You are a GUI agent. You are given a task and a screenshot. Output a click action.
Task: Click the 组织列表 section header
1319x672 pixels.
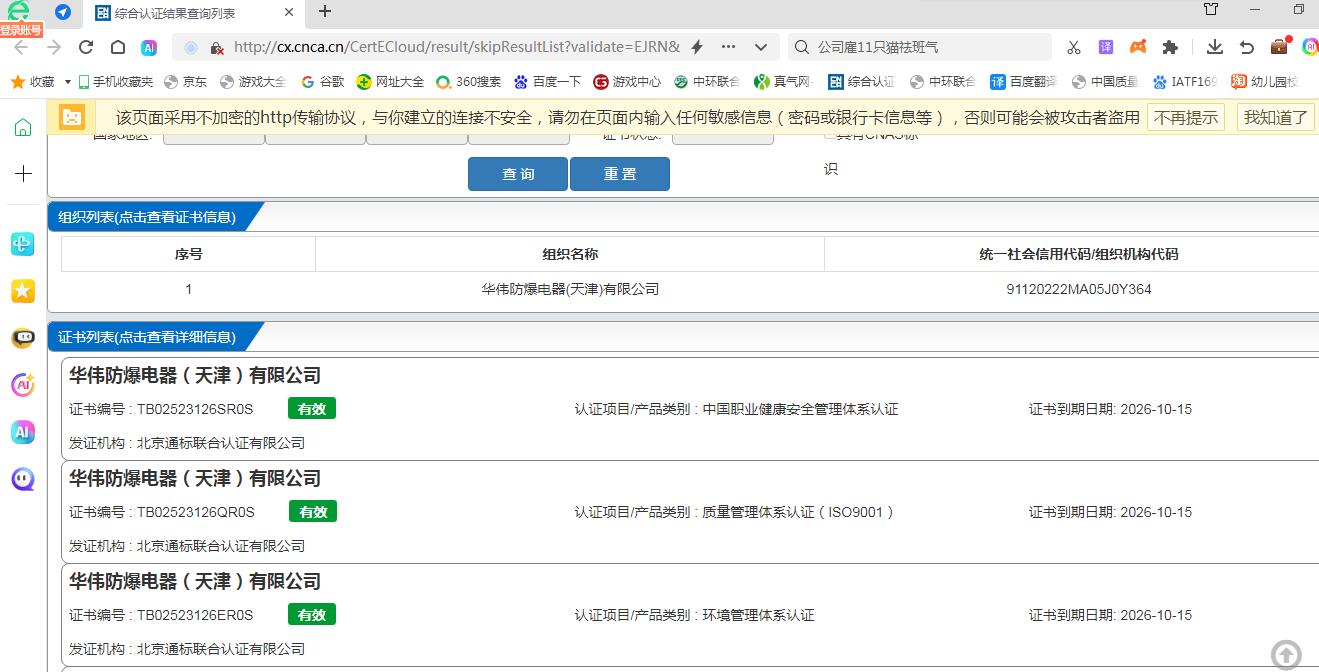click(147, 217)
